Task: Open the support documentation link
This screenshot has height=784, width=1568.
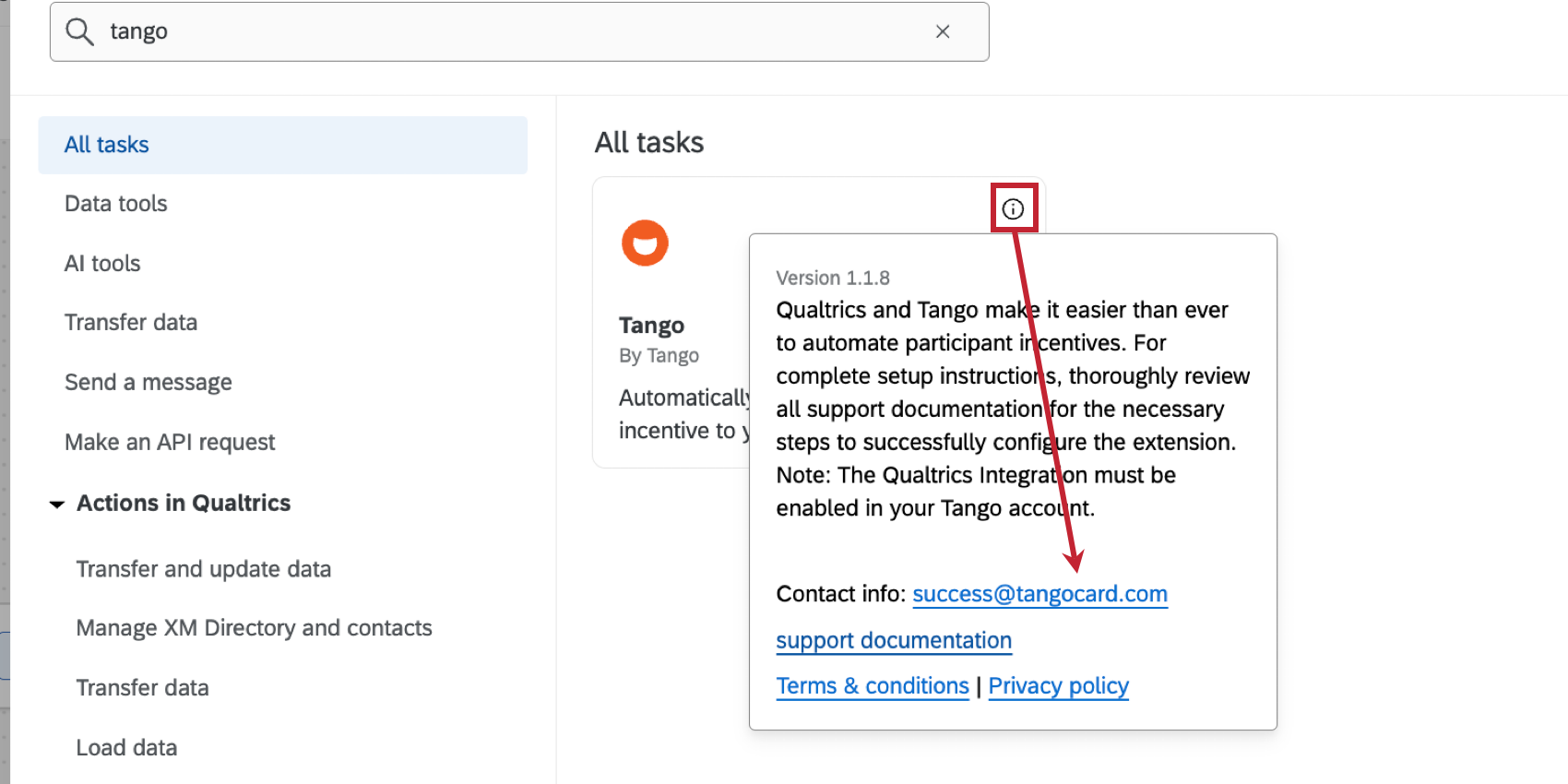Action: [x=894, y=641]
